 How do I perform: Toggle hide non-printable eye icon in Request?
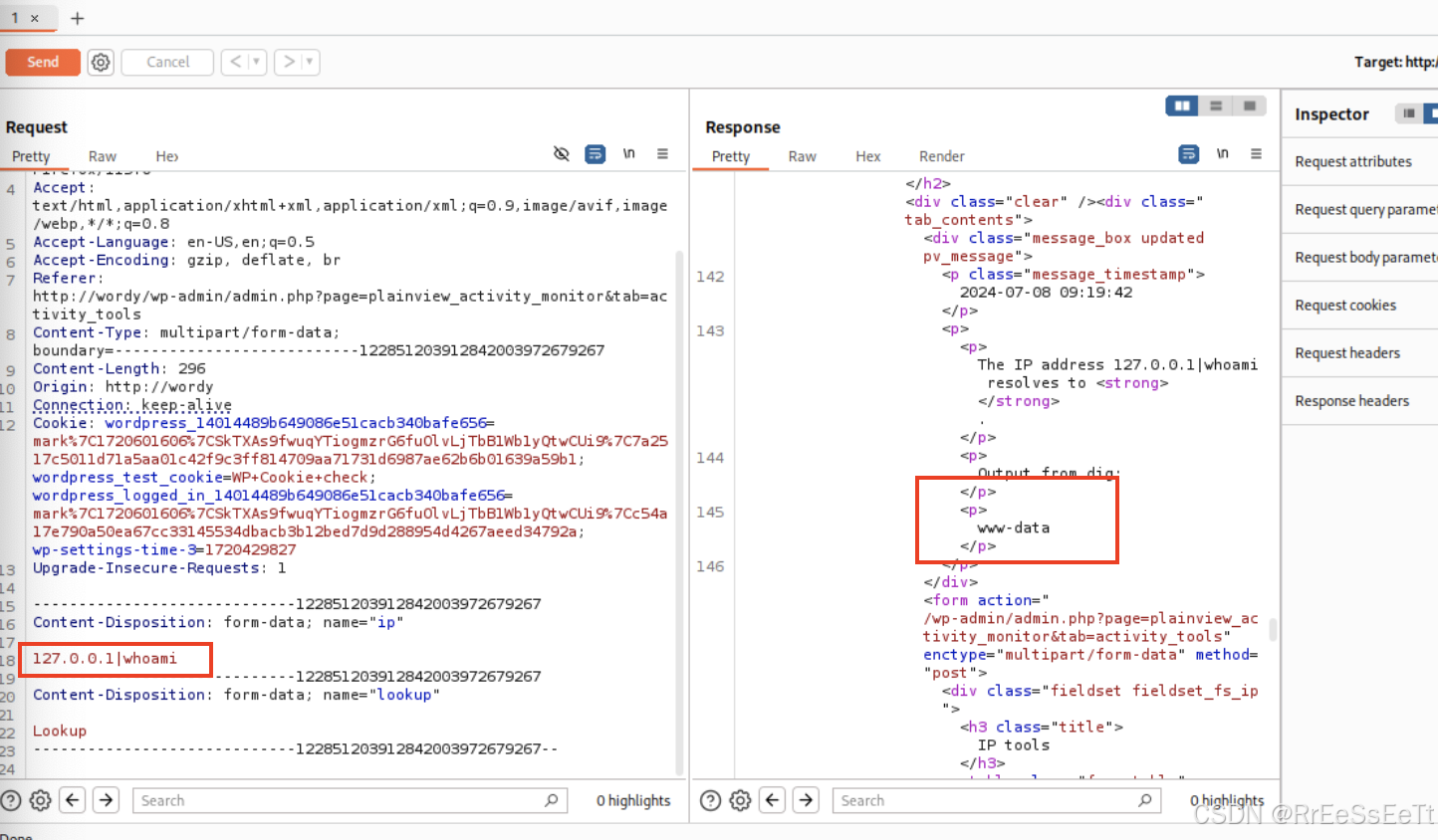[x=562, y=153]
